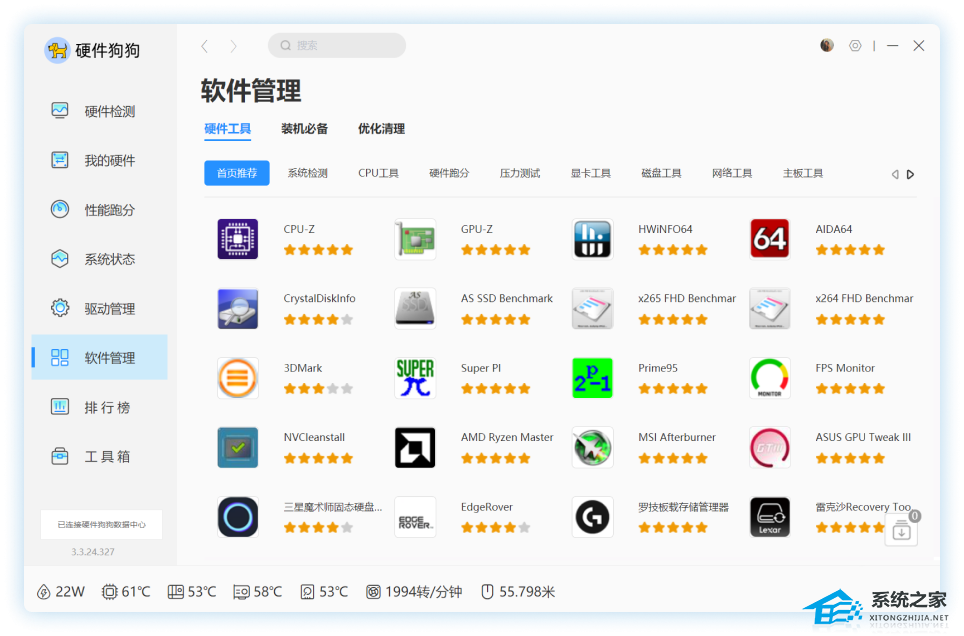Open the AS SSD Benchmark icon
The width and height of the screenshot is (964, 636).
coord(415,308)
